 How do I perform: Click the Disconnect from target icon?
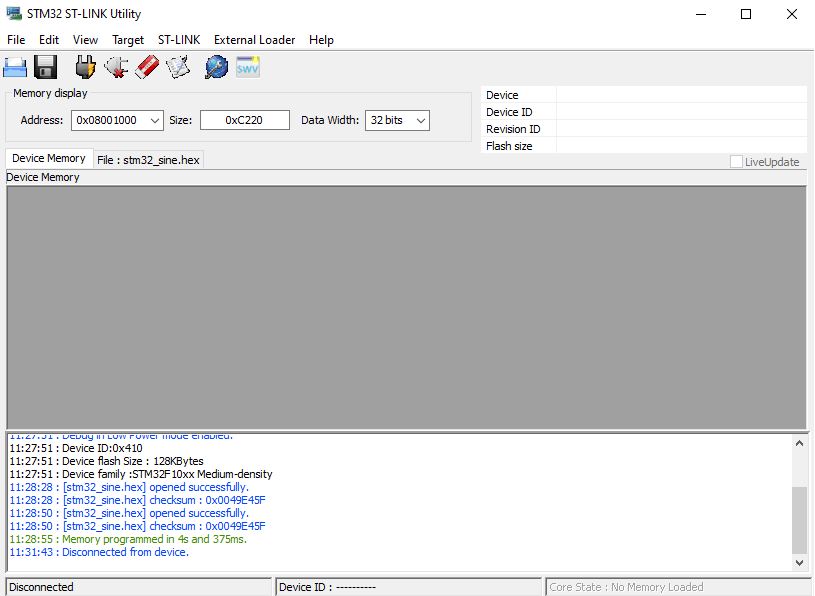coord(116,67)
